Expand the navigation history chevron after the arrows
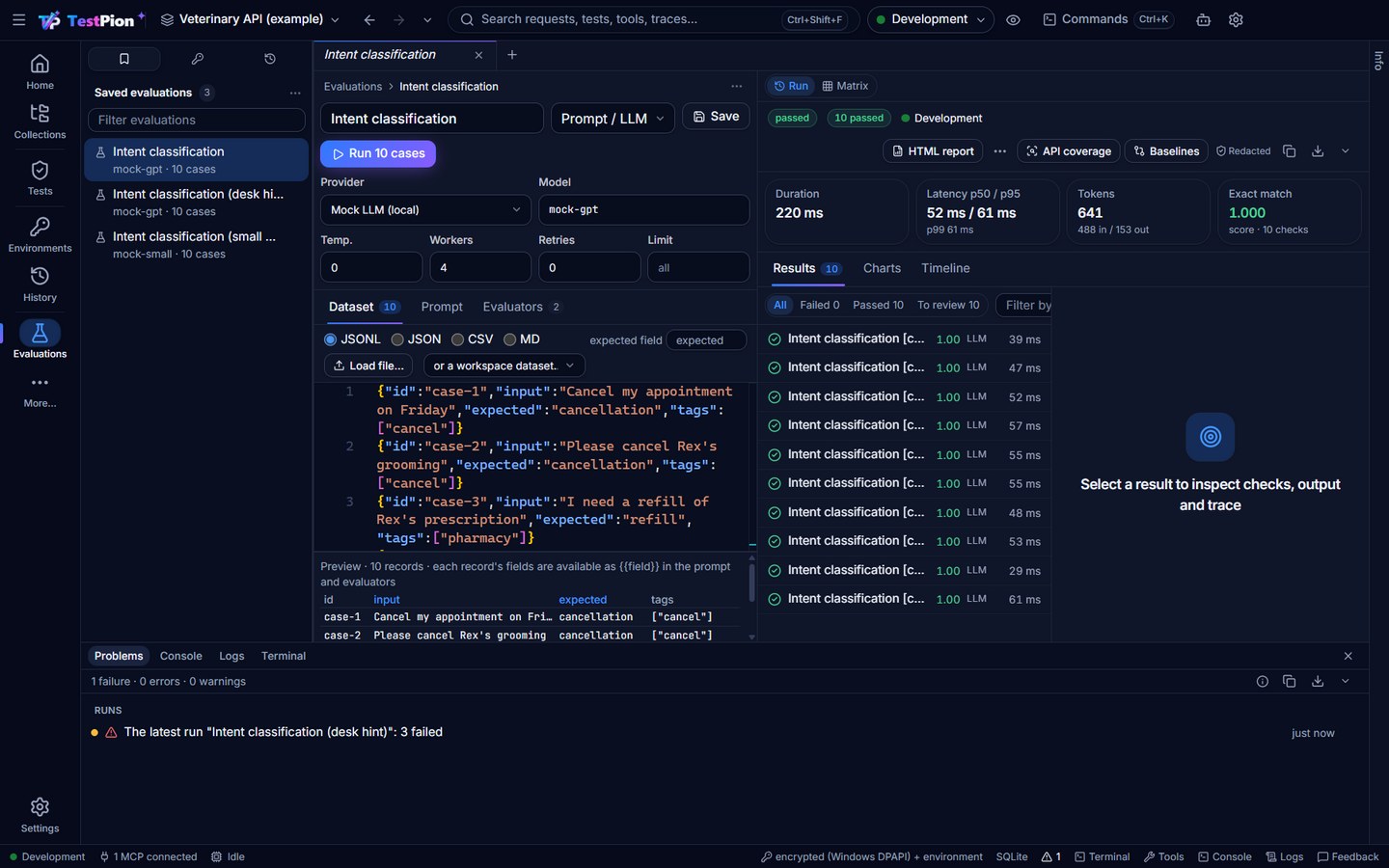The height and width of the screenshot is (868, 1389). click(x=427, y=19)
